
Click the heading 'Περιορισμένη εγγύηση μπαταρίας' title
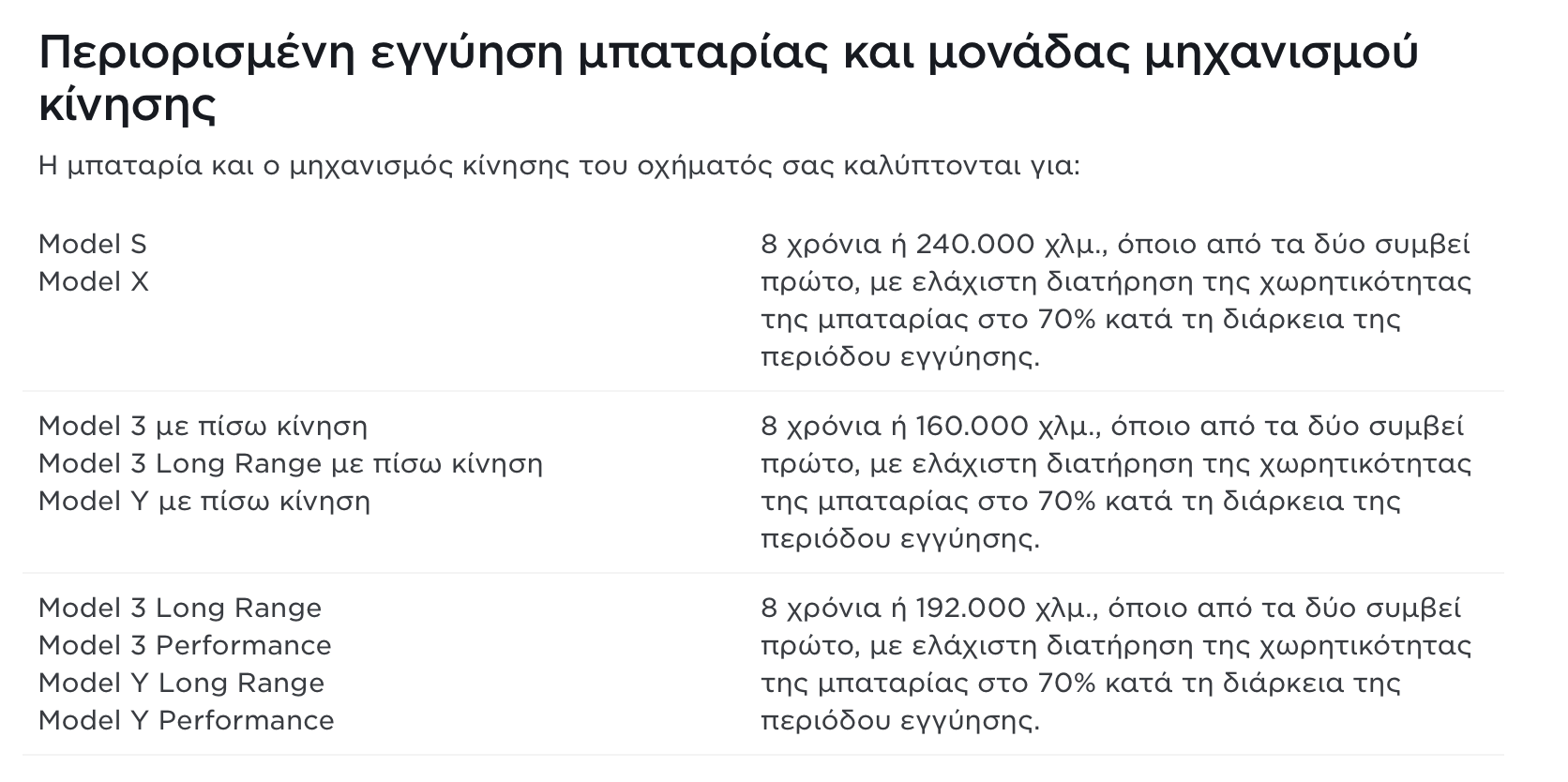tap(727, 54)
